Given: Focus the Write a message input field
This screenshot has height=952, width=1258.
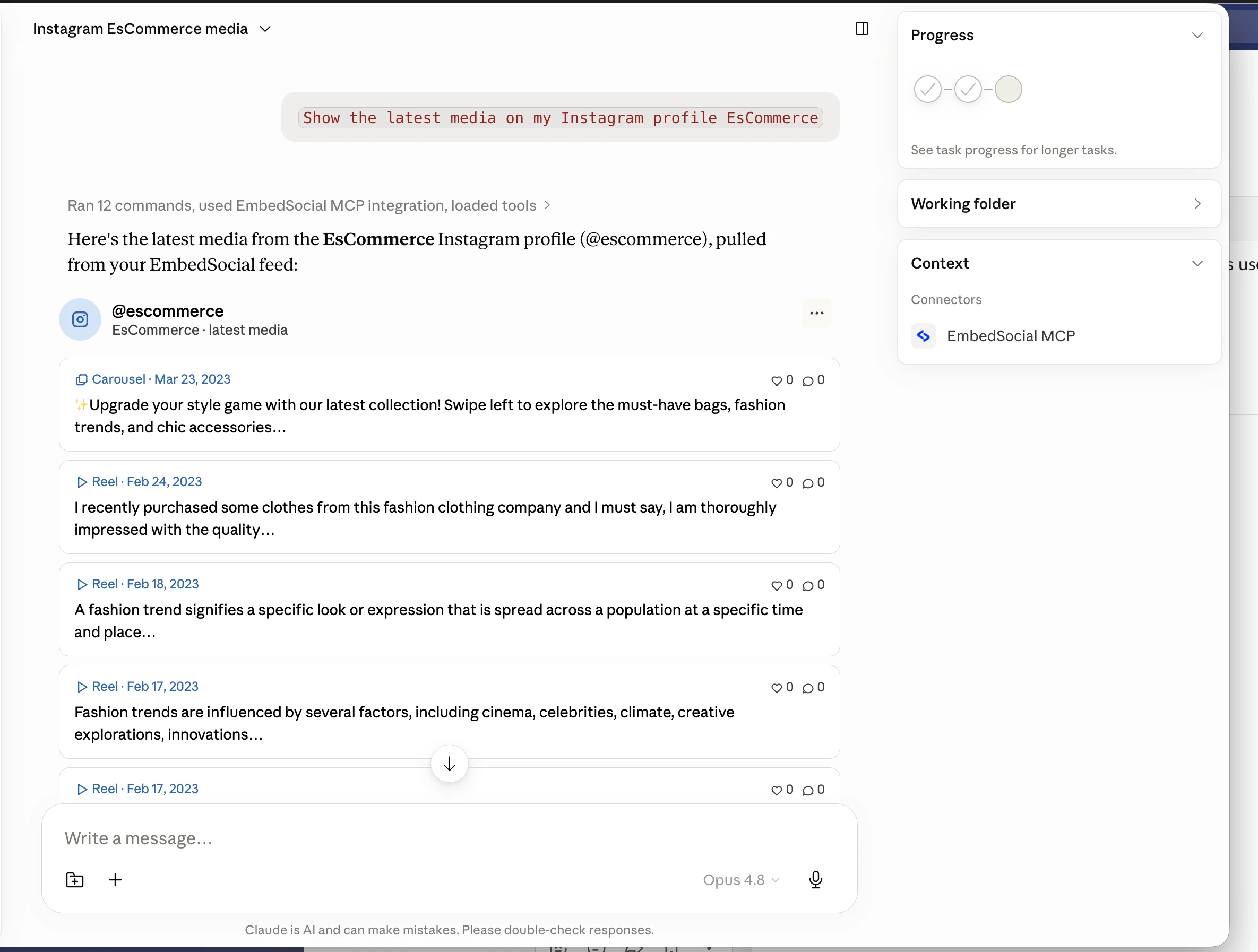Looking at the screenshot, I should pyautogui.click(x=449, y=838).
